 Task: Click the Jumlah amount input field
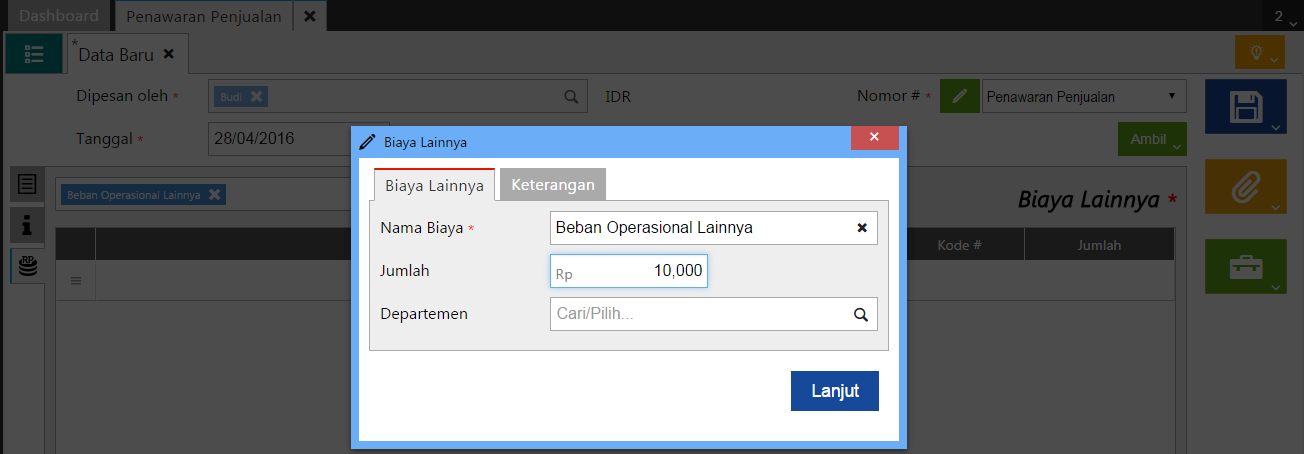coord(629,271)
